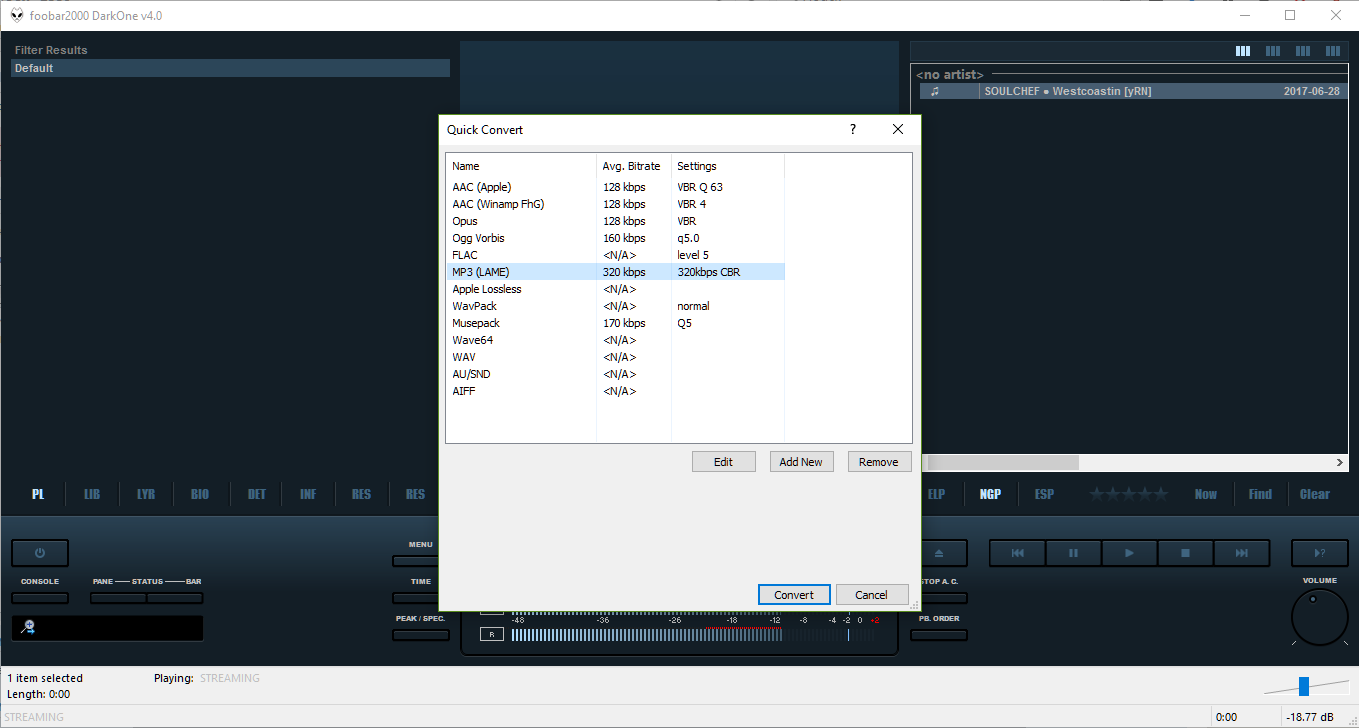Toggle the CONSOLE button

40,598
